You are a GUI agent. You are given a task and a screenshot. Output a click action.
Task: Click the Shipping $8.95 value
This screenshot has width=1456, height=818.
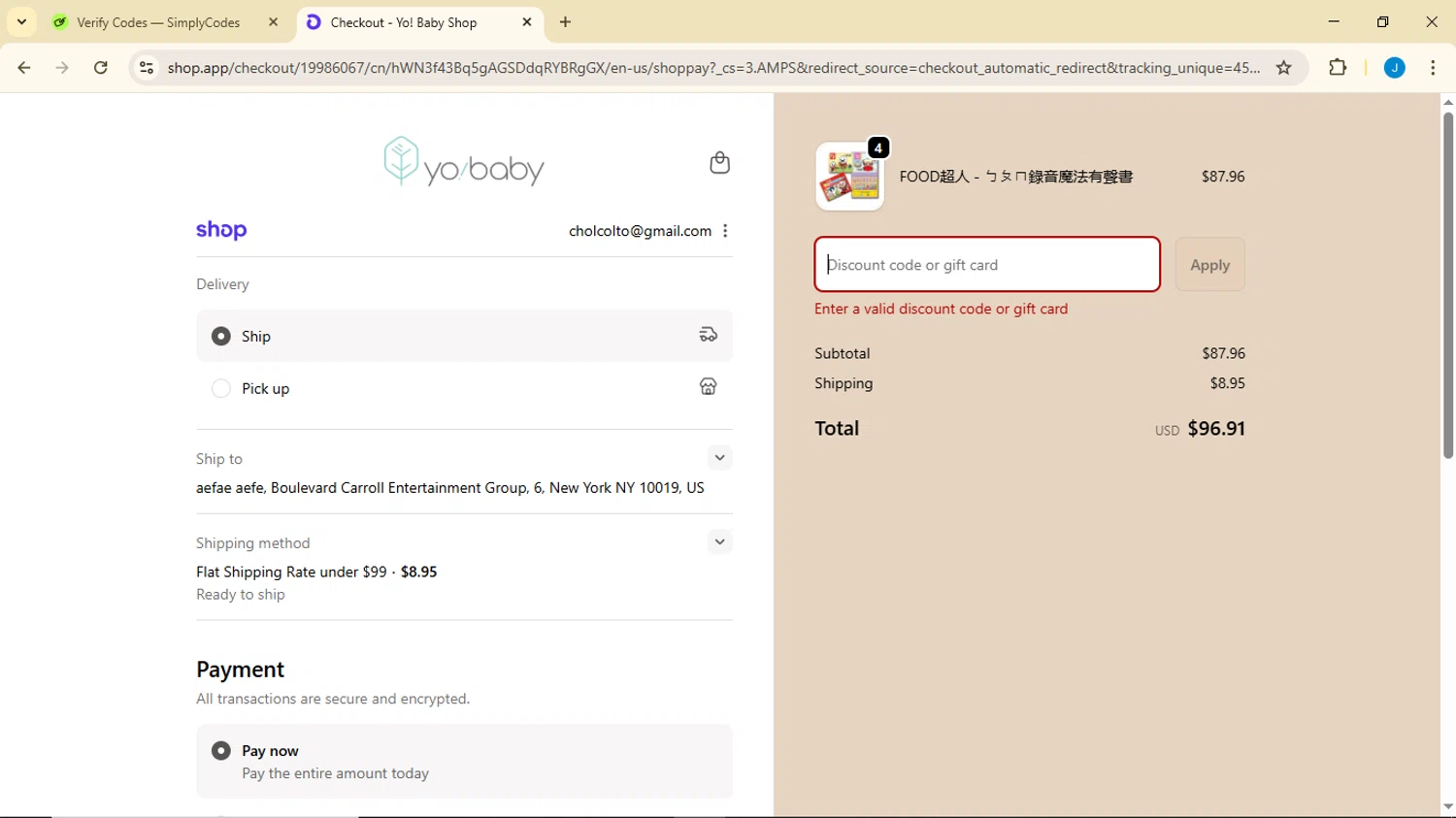(1227, 383)
